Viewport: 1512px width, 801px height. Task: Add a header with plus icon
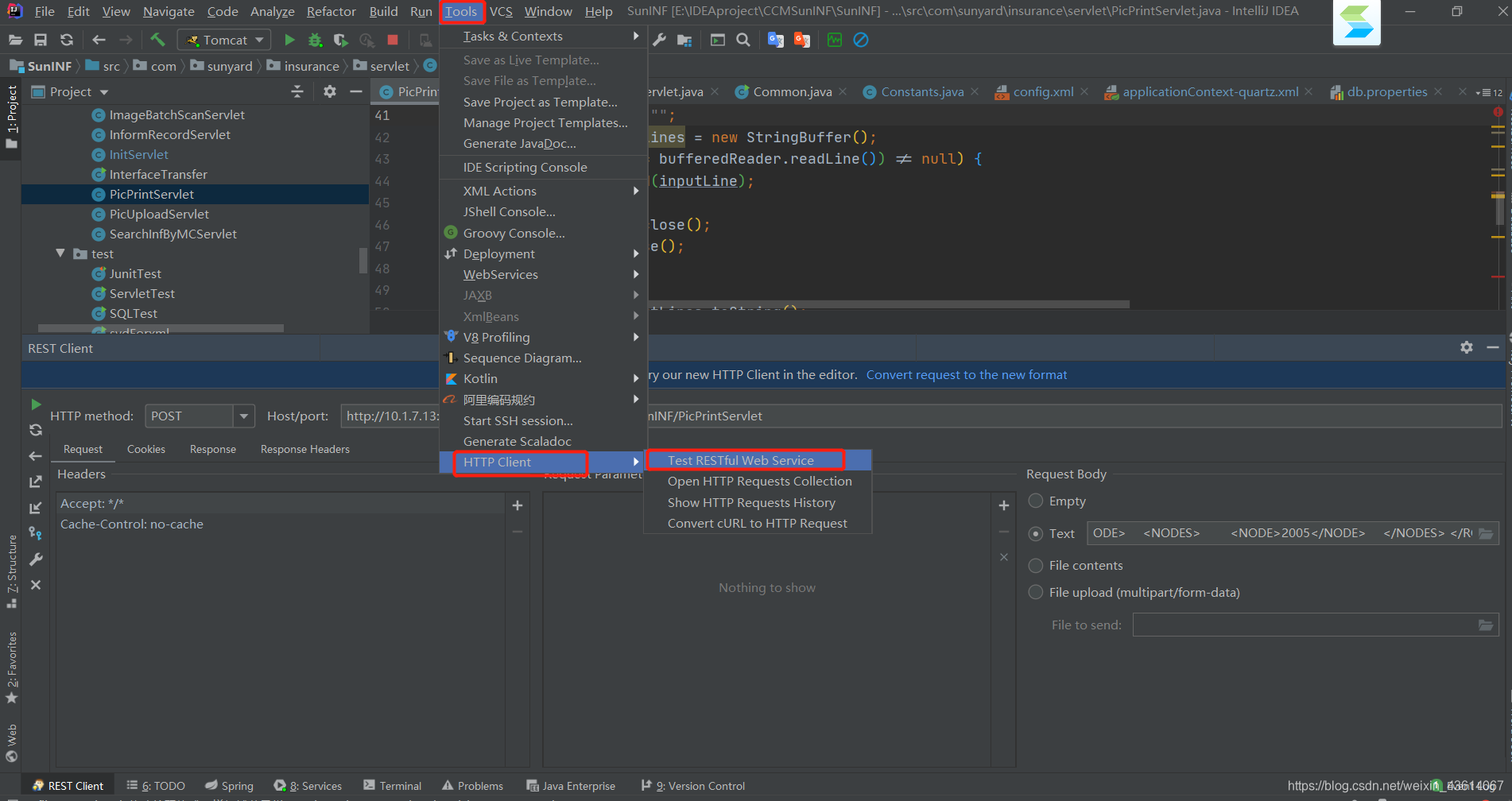click(x=518, y=505)
